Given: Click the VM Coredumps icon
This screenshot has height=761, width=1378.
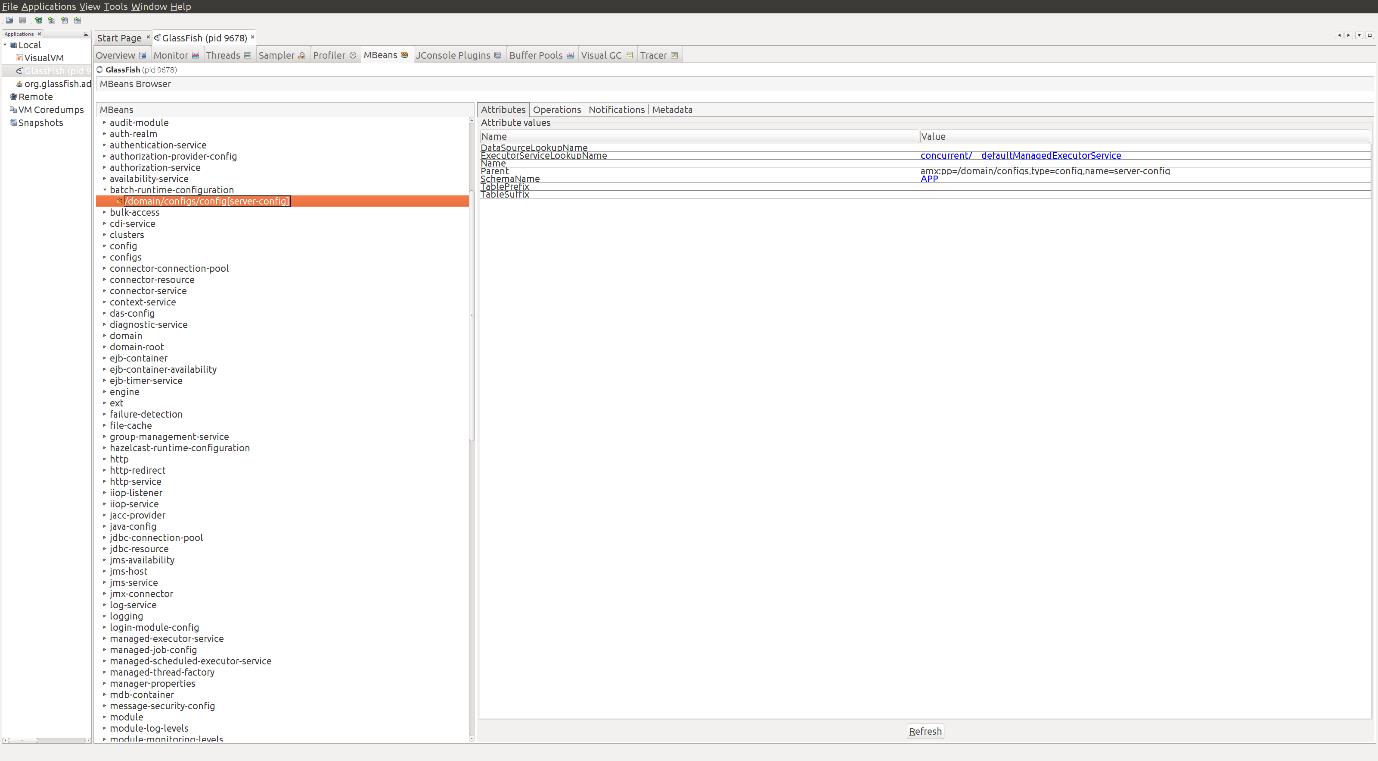Looking at the screenshot, I should pyautogui.click(x=13, y=110).
